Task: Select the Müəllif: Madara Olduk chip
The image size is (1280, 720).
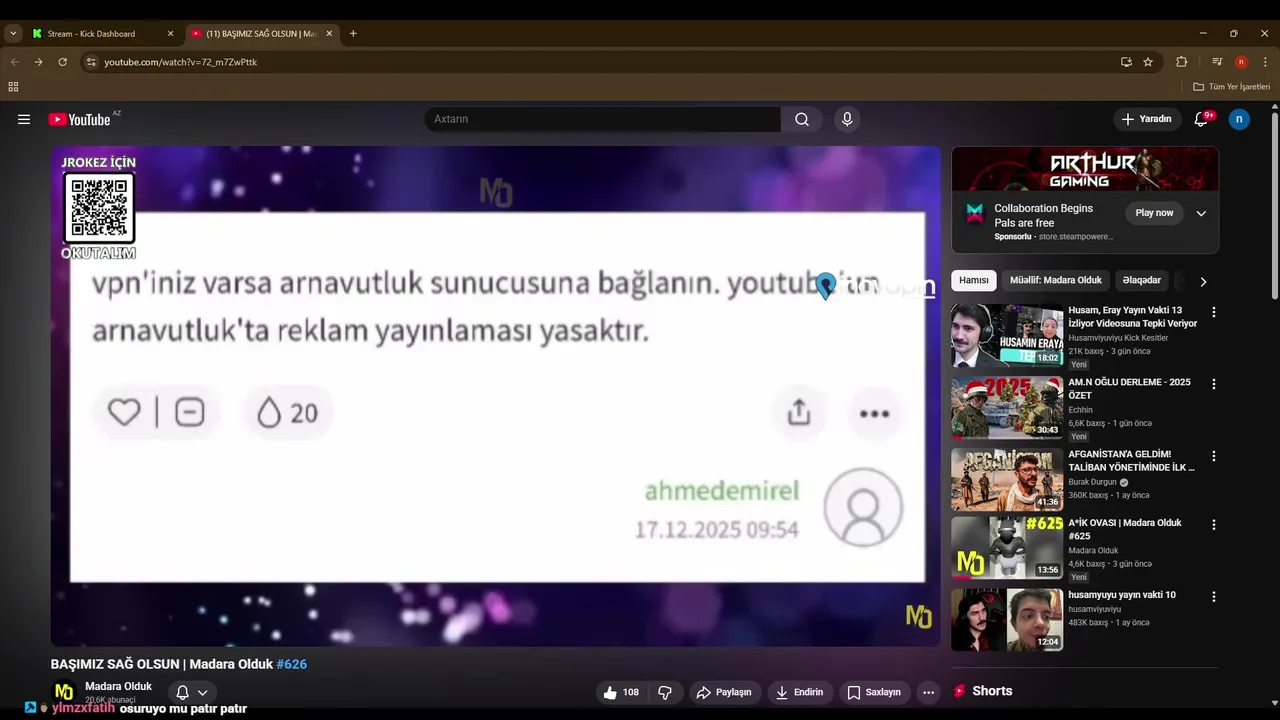Action: tap(1055, 281)
